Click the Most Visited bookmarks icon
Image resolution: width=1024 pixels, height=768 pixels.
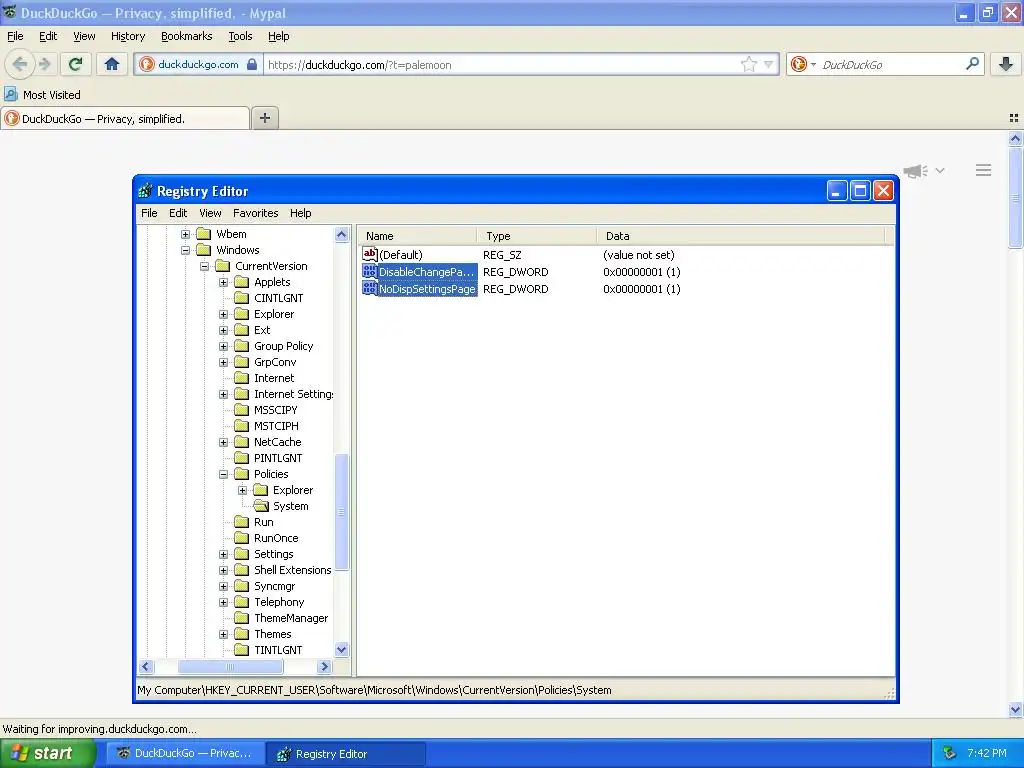[10, 95]
